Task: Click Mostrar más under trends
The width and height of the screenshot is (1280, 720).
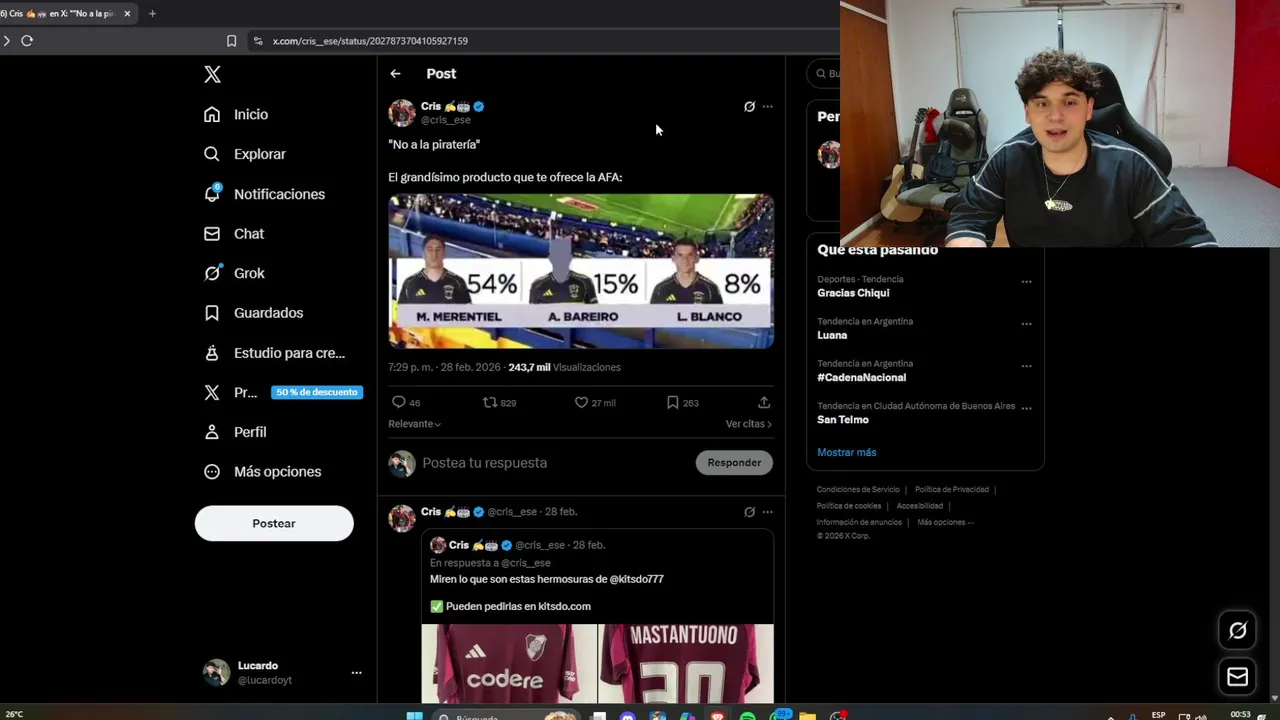Action: 846,452
